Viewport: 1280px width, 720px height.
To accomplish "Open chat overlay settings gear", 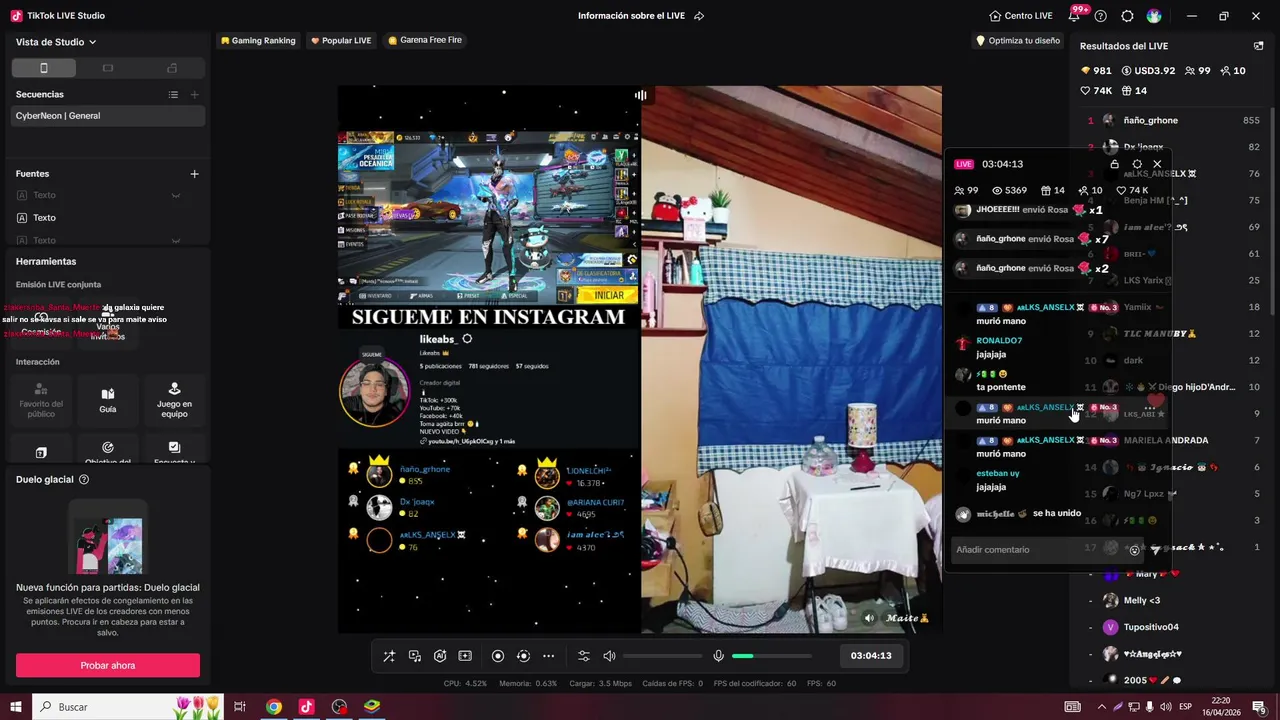I will [x=1137, y=164].
